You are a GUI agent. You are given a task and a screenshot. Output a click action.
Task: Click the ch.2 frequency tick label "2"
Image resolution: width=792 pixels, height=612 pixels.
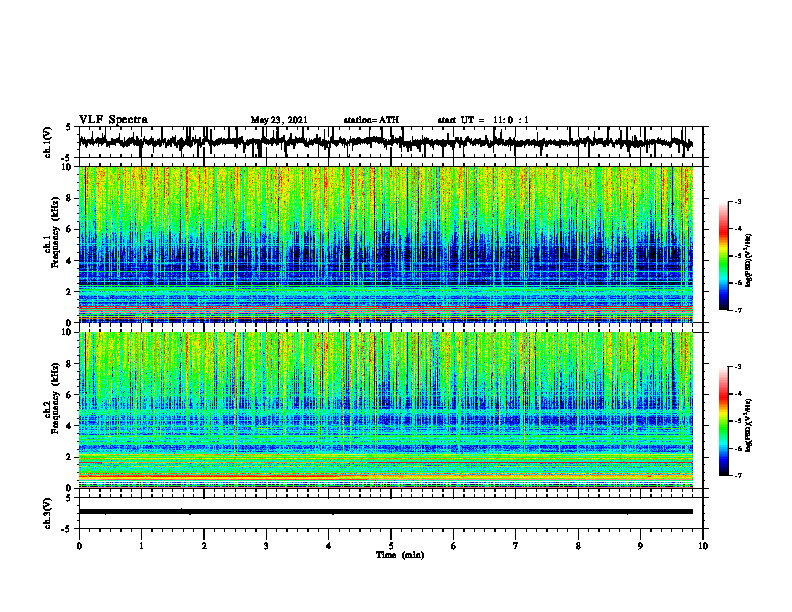70,457
